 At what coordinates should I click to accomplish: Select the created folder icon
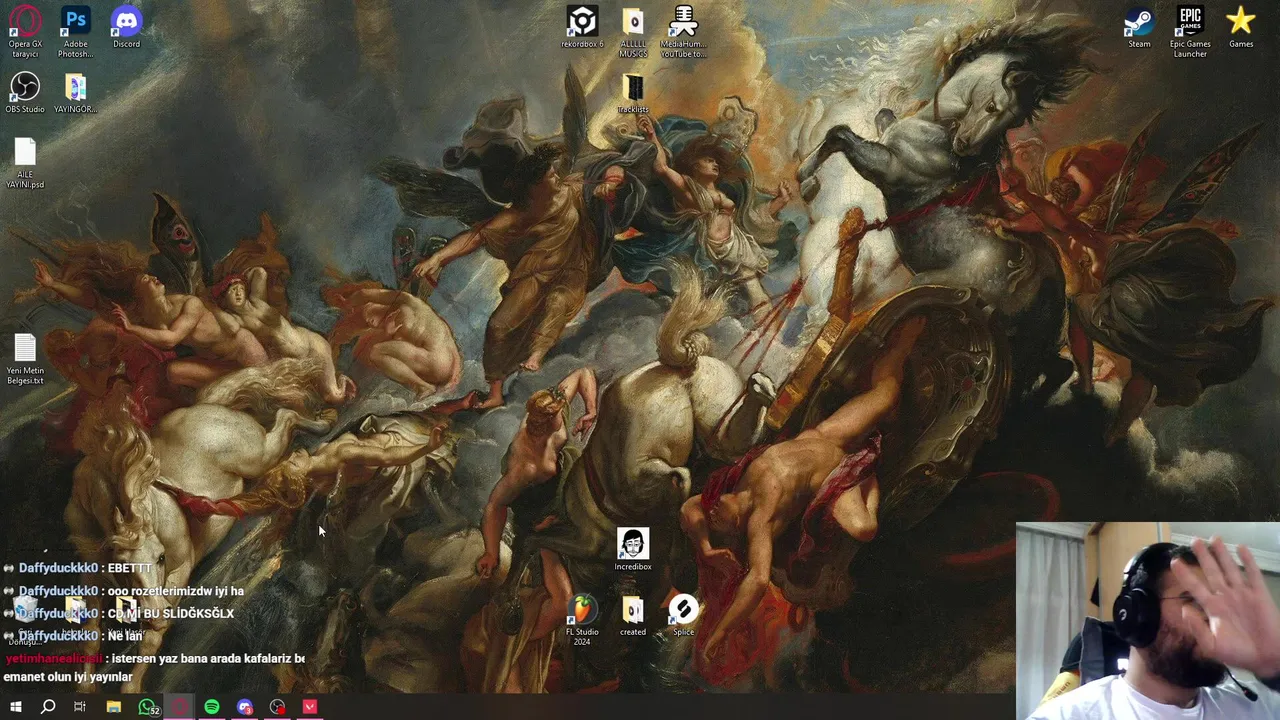click(633, 616)
